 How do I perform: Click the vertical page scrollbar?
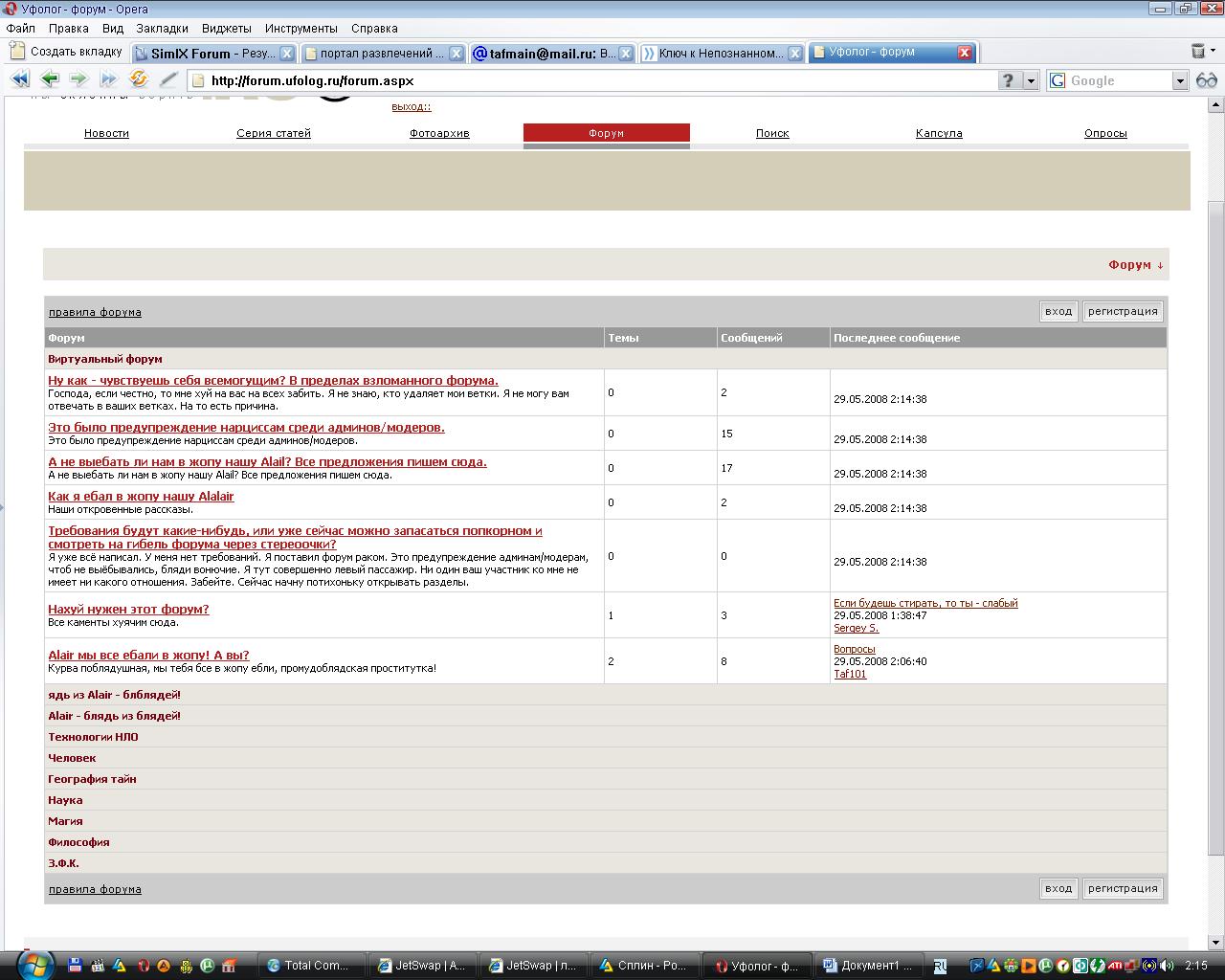(1215, 479)
